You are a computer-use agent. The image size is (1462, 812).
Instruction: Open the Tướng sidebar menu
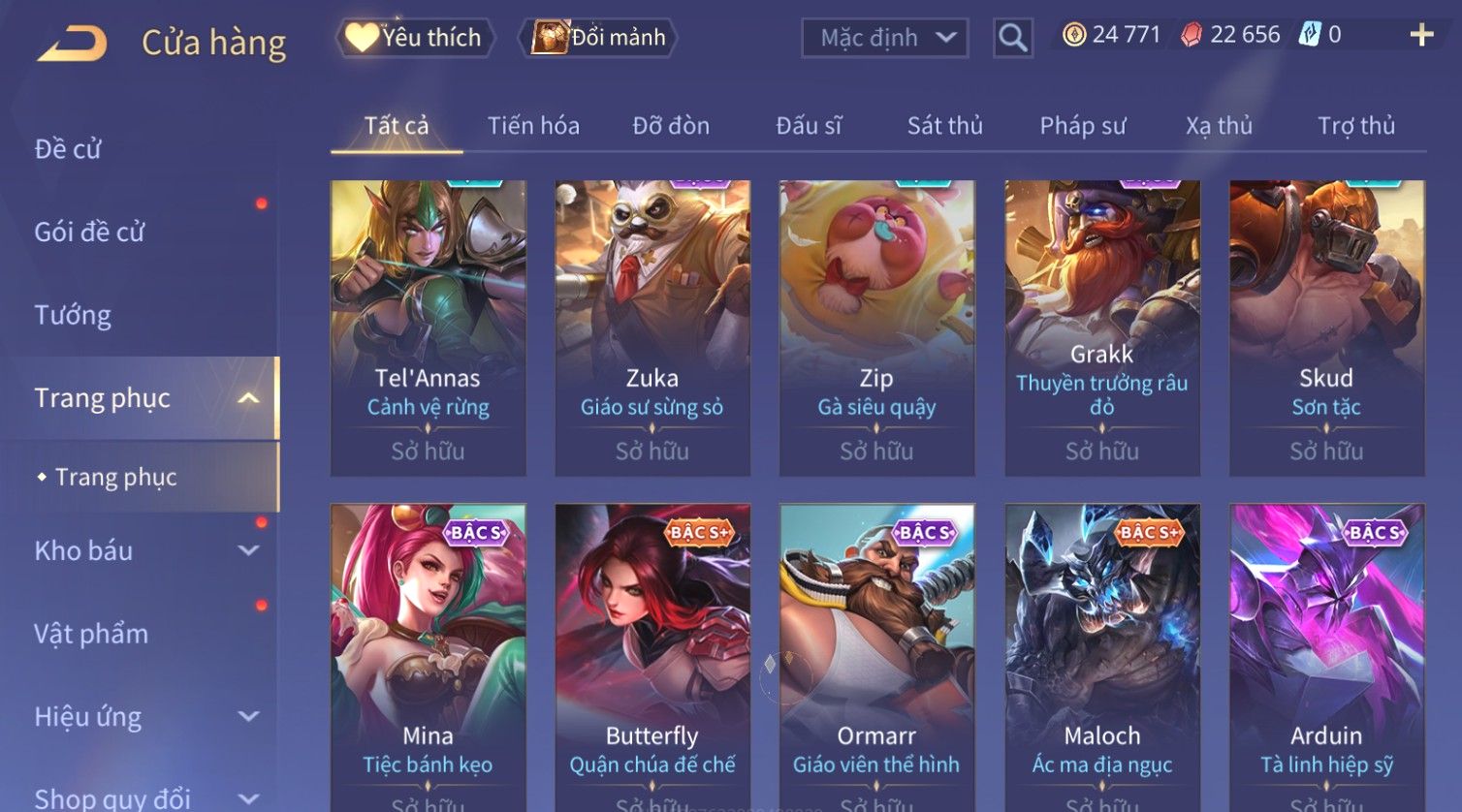tap(73, 315)
